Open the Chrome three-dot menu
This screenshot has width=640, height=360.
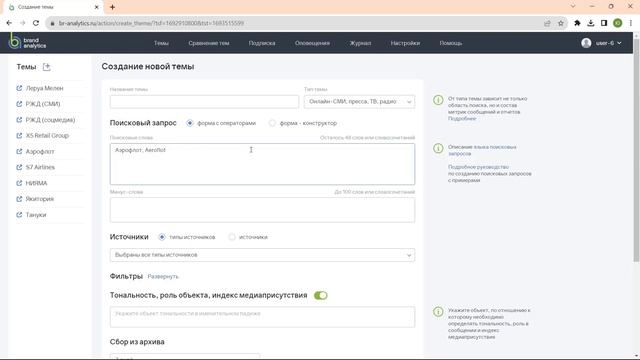tap(631, 23)
